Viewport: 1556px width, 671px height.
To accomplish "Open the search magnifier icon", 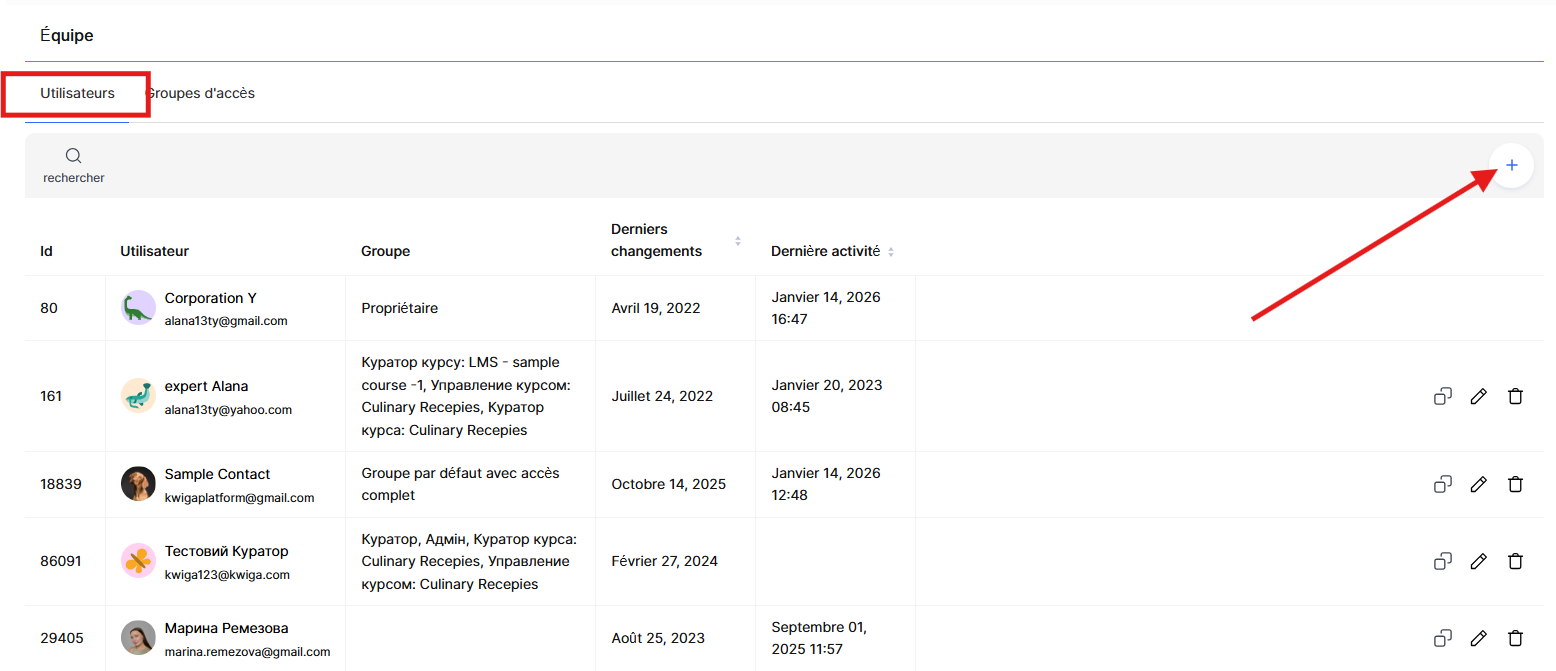I will point(73,156).
